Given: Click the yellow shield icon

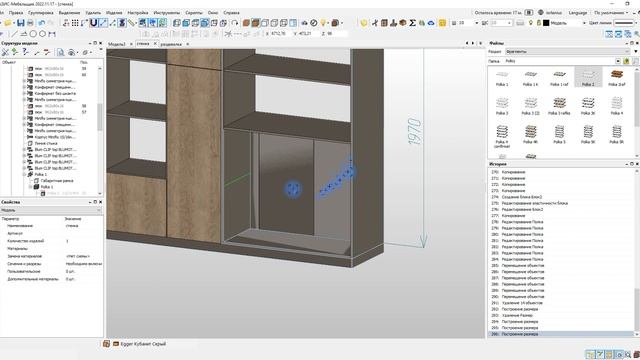Looking at the screenshot, I should (x=363, y=23).
